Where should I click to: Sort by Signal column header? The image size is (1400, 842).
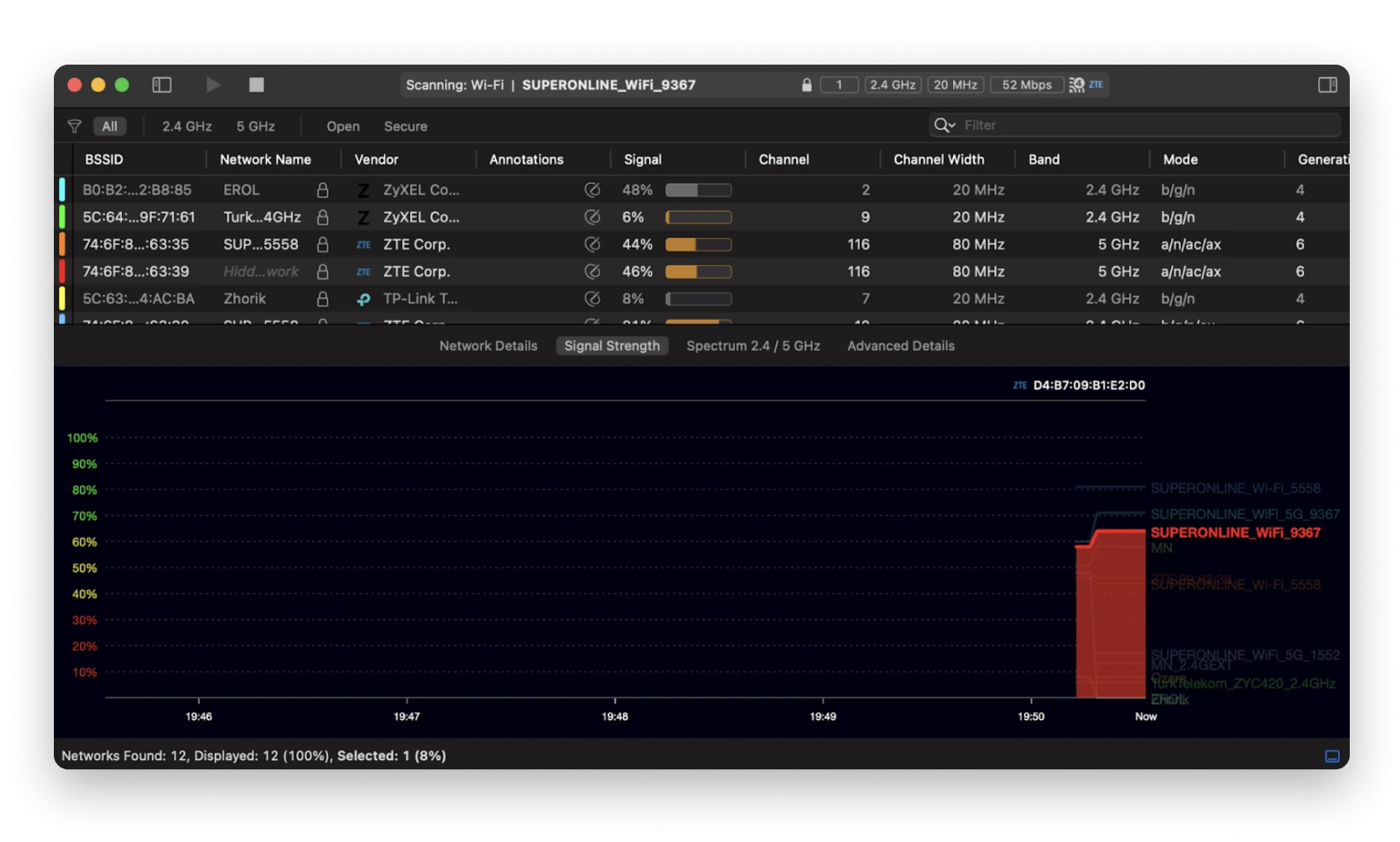click(643, 159)
